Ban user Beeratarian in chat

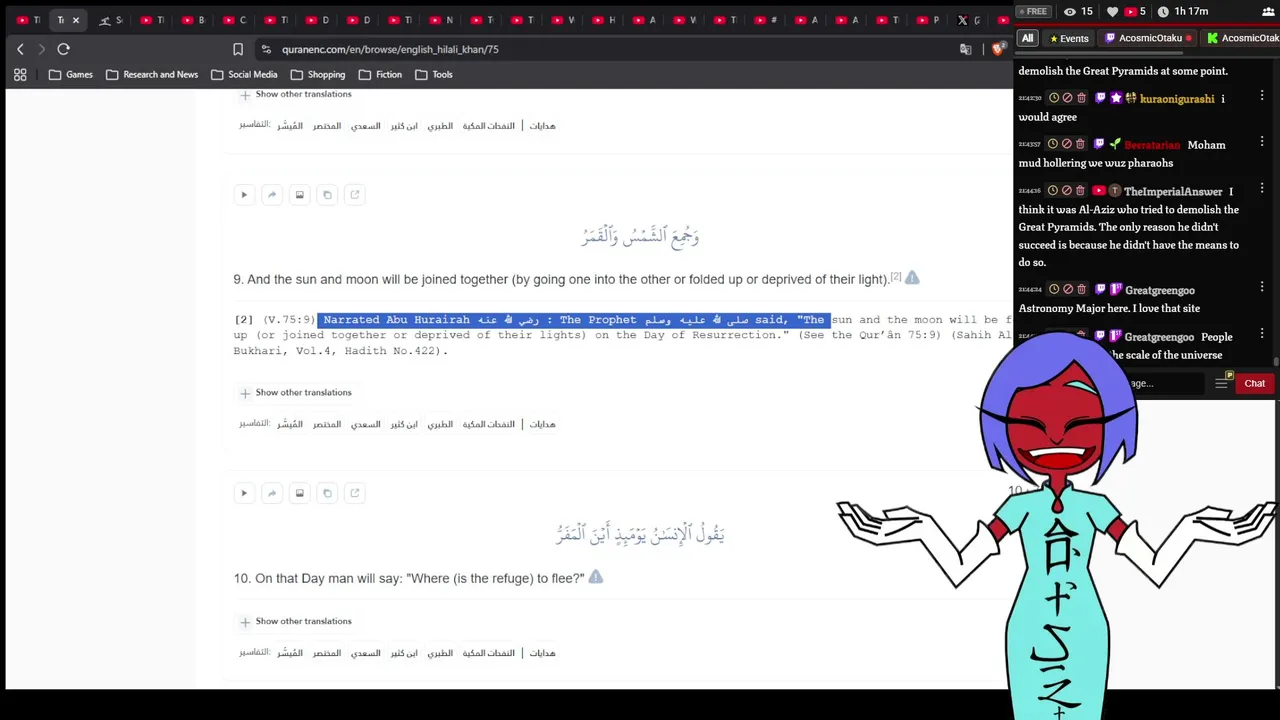coord(1067,144)
